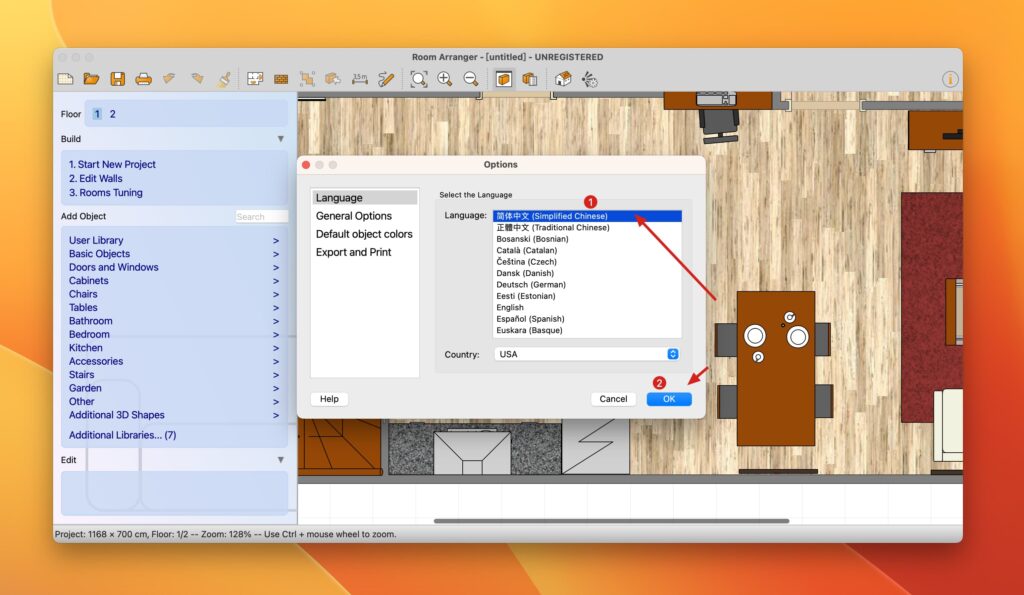Viewport: 1024px width, 595px height.
Task: Click the pencil drawing tool icon
Action: [x=388, y=79]
